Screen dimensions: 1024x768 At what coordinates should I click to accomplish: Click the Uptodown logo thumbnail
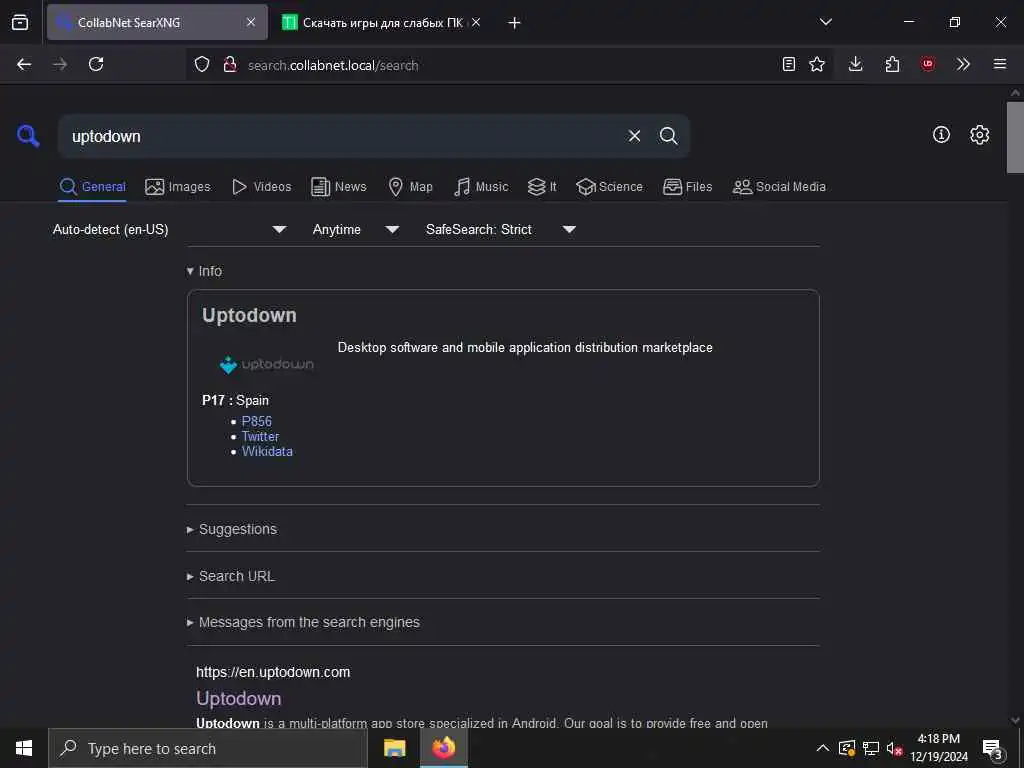point(266,364)
